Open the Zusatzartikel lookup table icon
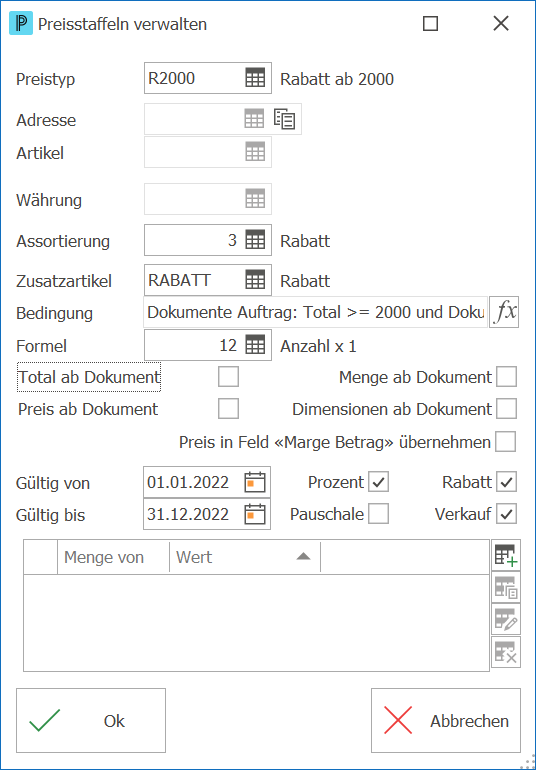The width and height of the screenshot is (536, 770). (x=255, y=280)
